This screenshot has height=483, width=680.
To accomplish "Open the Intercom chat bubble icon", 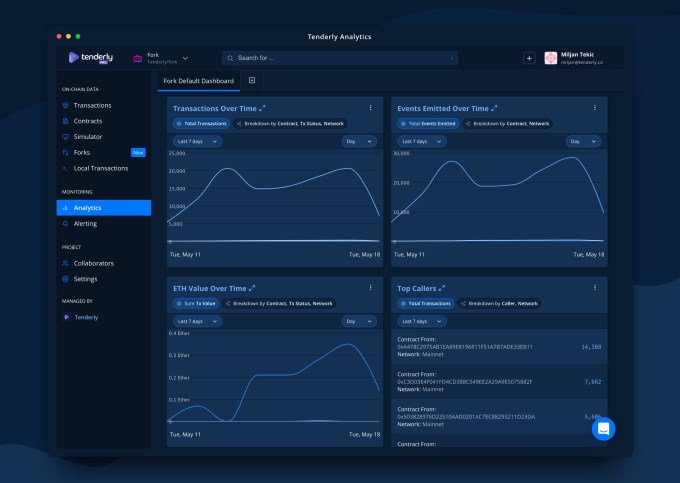I will (x=603, y=428).
